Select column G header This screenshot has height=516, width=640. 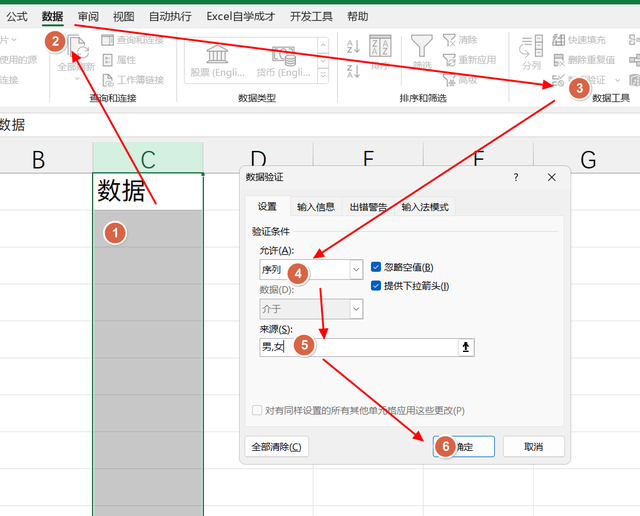point(588,158)
